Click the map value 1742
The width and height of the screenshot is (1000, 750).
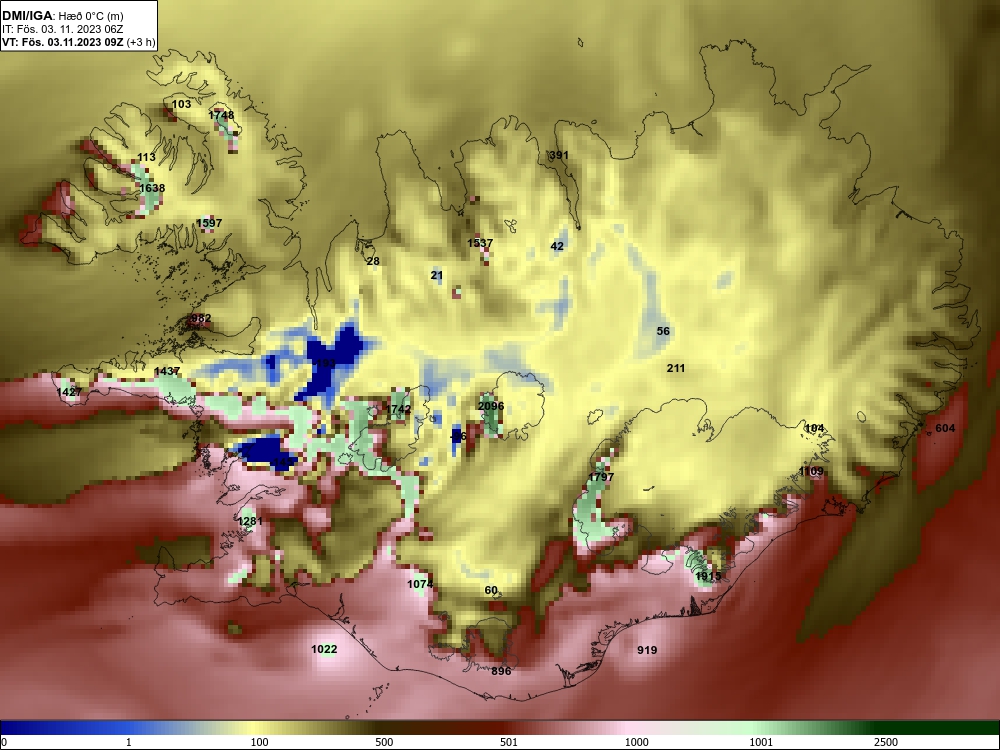tap(399, 409)
